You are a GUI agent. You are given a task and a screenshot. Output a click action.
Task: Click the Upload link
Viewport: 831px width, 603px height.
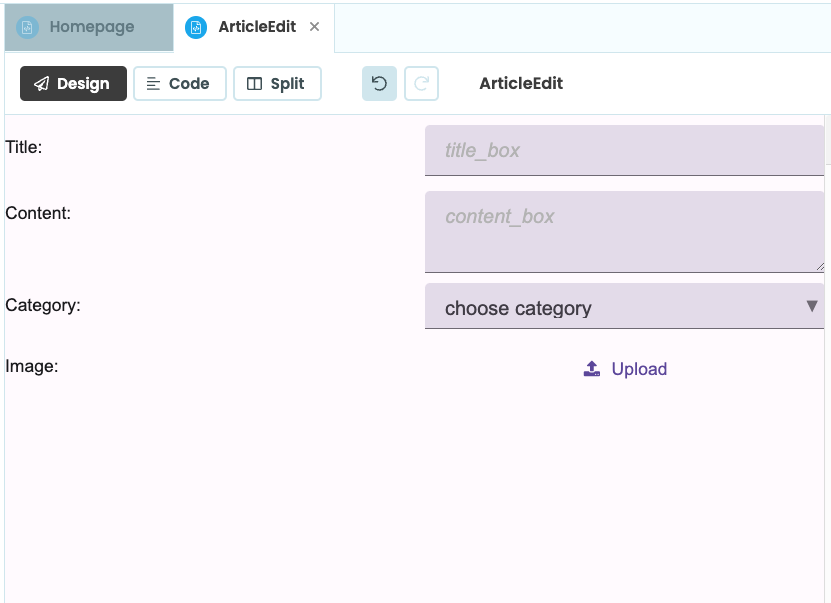tap(638, 368)
